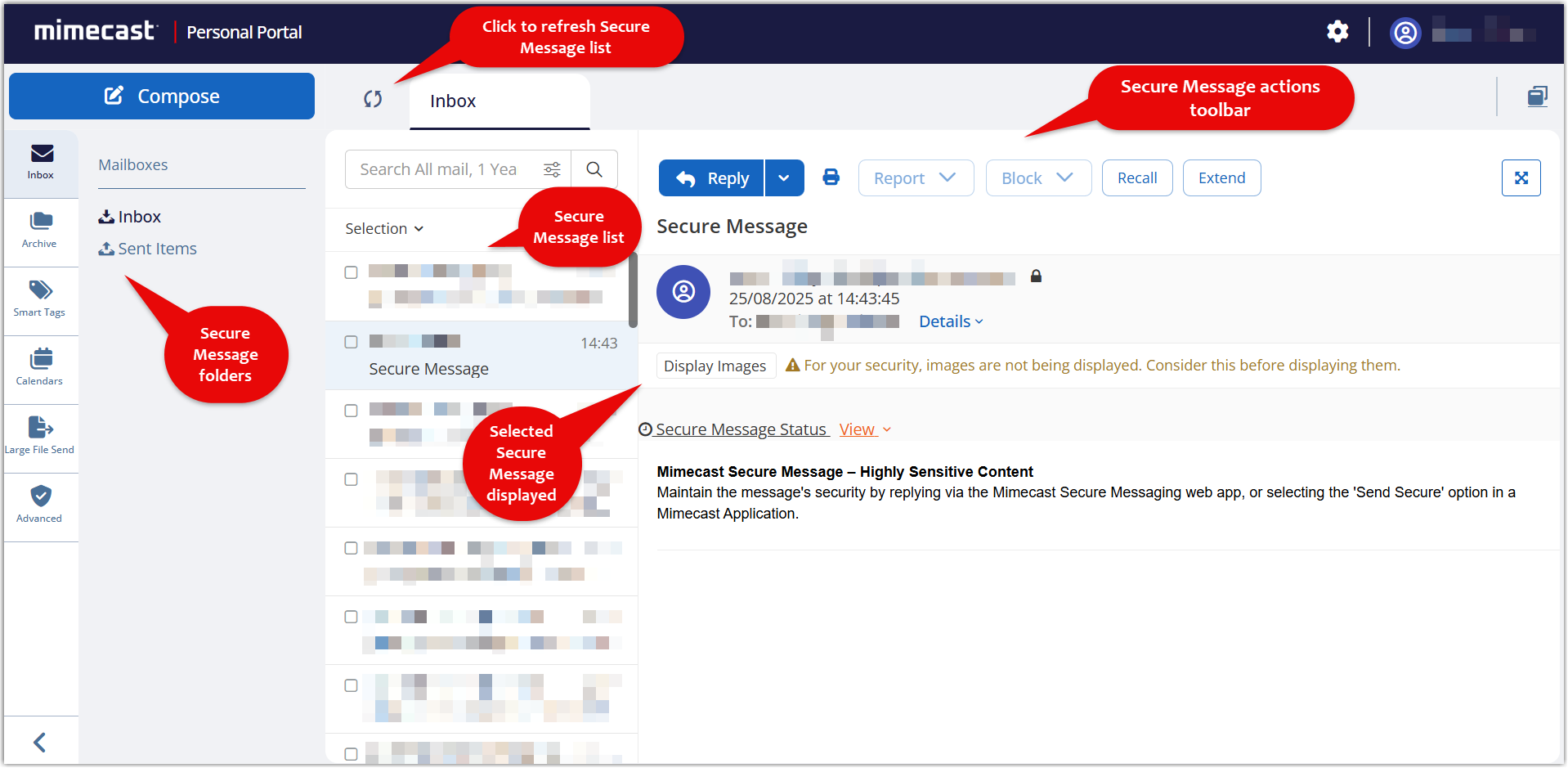
Task: Expand the message to full screen view
Action: 1521,177
